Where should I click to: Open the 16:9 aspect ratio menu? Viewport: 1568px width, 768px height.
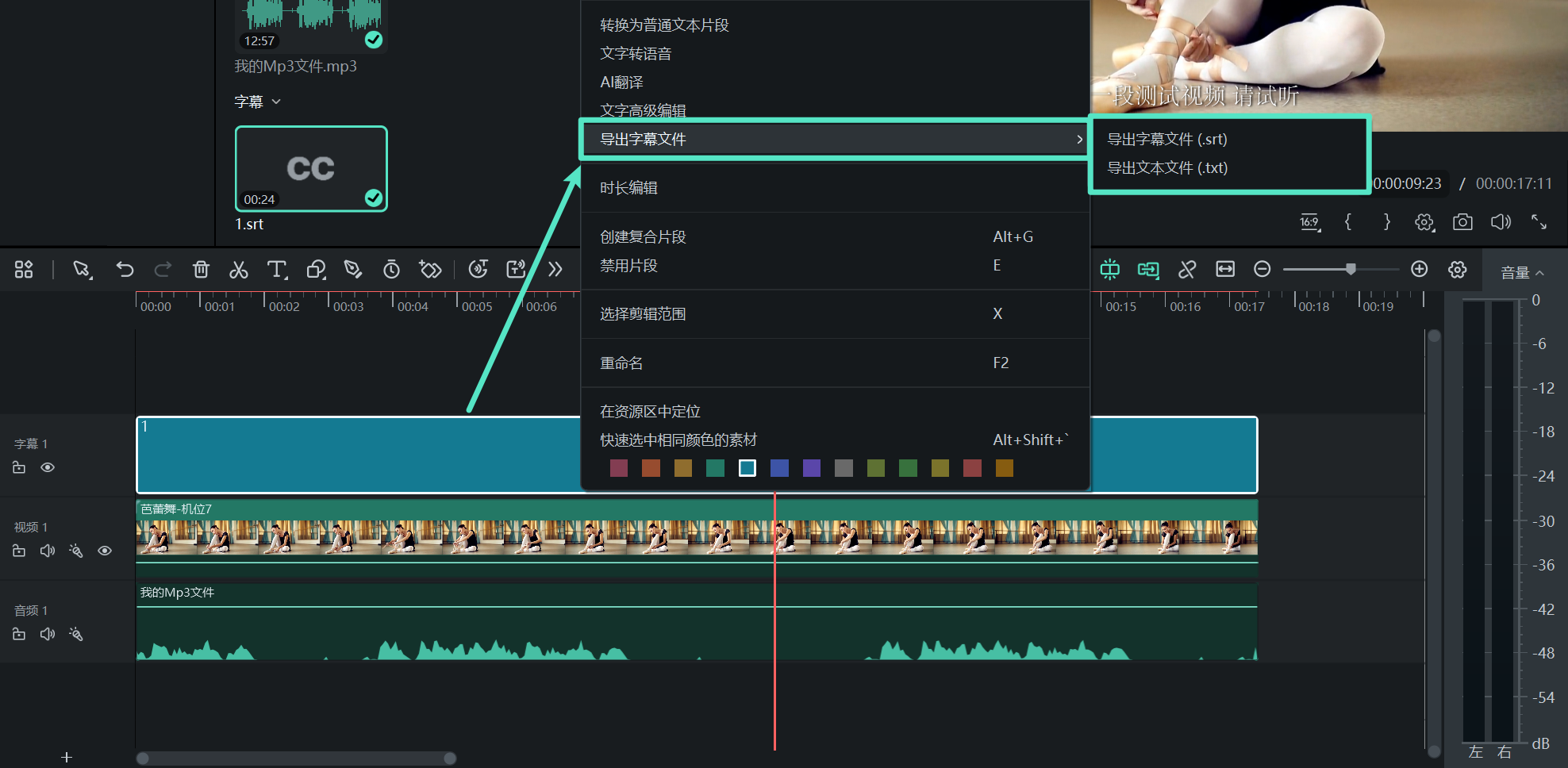[x=1310, y=222]
